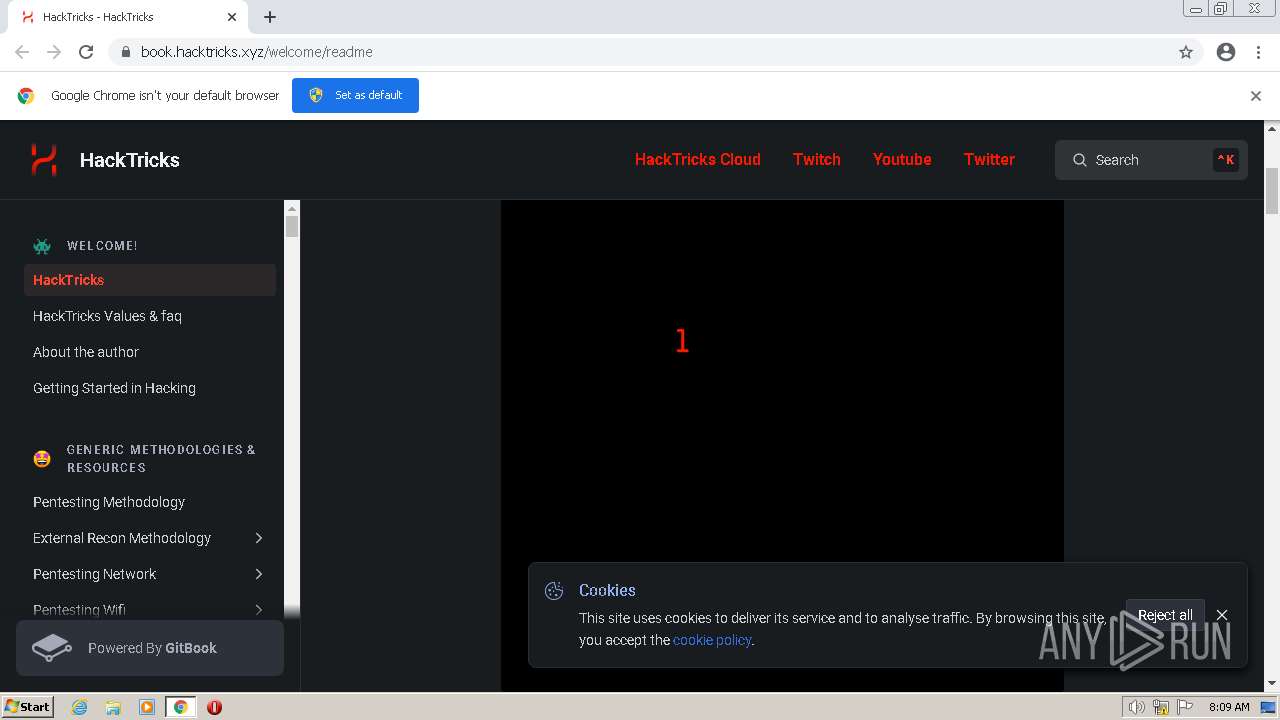Image resolution: width=1280 pixels, height=720 pixels.
Task: Open Windows Start menu
Action: (28, 706)
